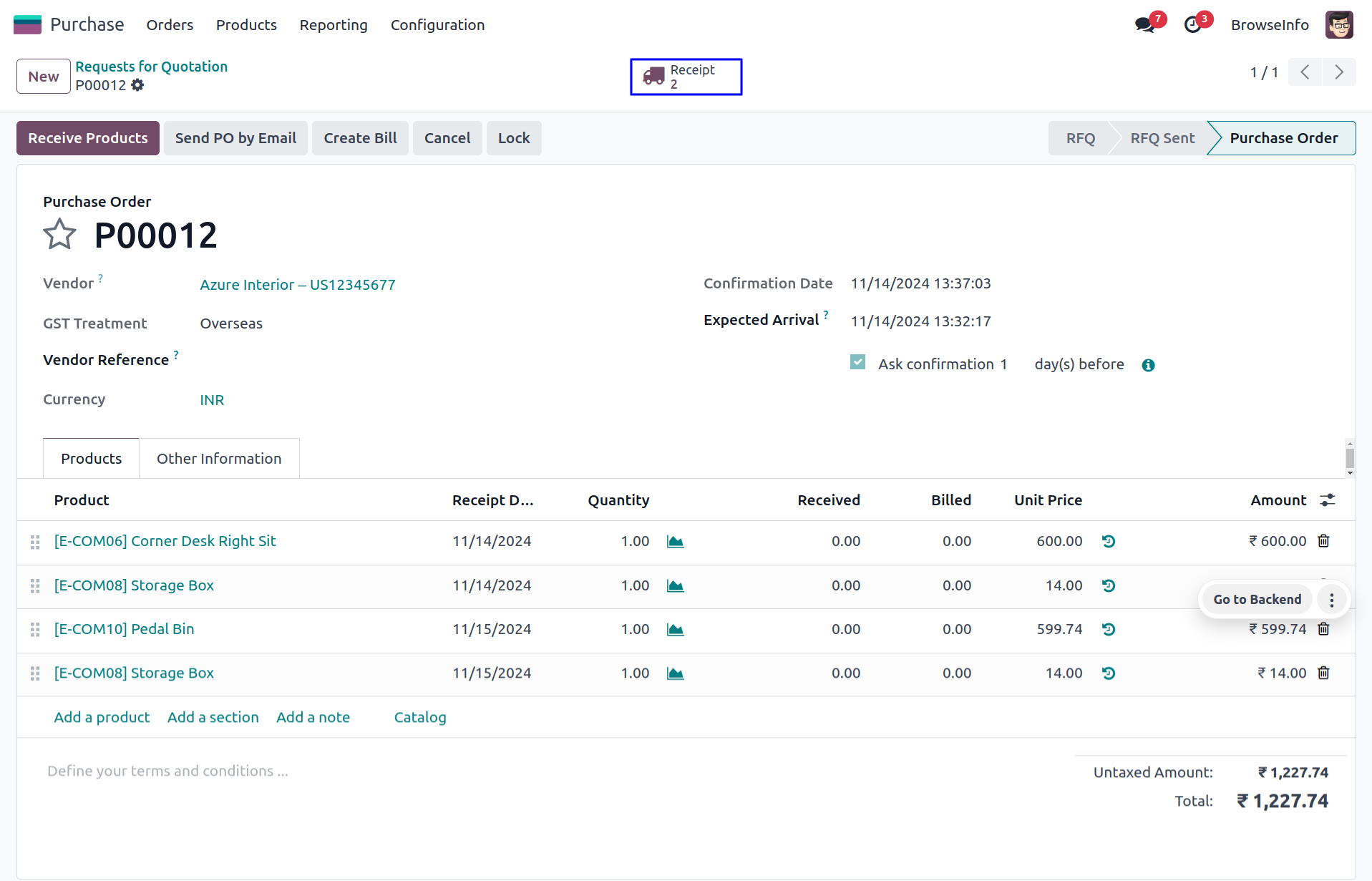Open the activities clock icon

point(1192,25)
